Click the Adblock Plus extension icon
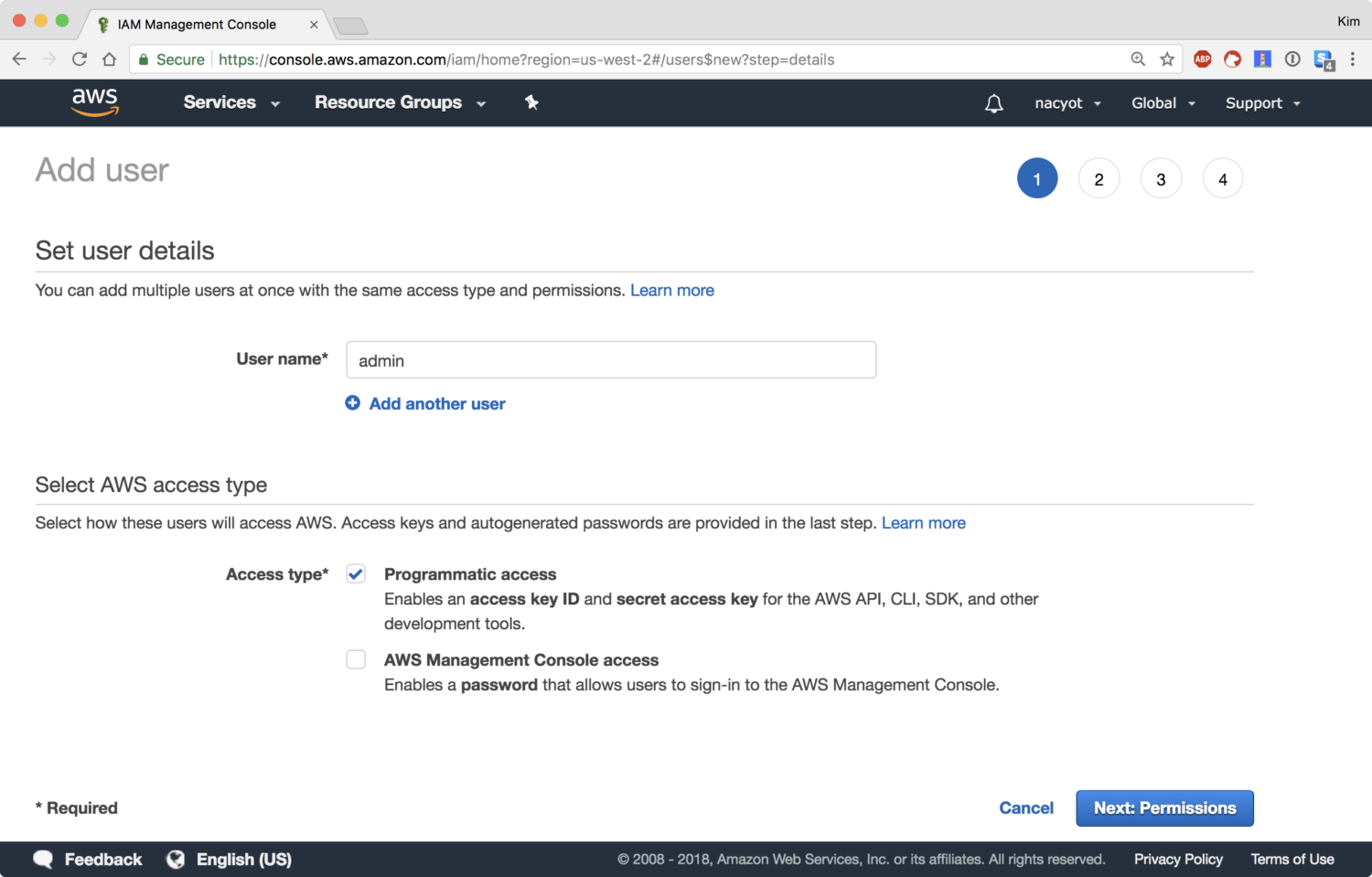1372x877 pixels. [x=1202, y=59]
